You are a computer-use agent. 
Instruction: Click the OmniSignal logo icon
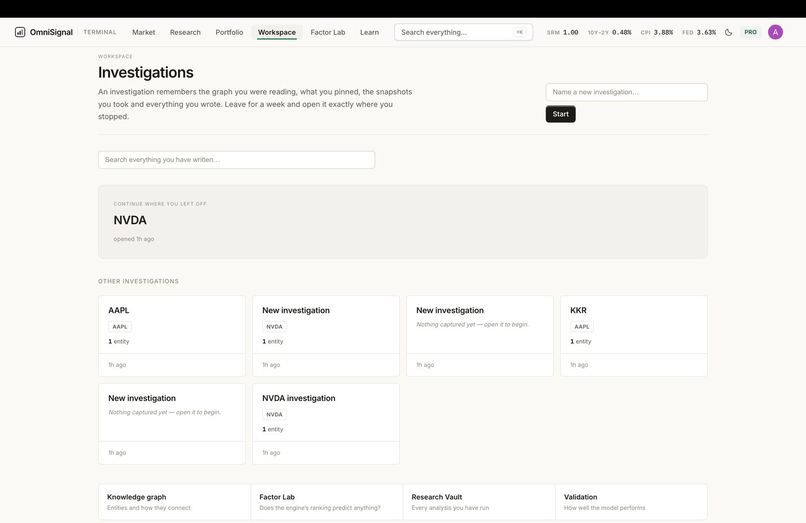20,32
